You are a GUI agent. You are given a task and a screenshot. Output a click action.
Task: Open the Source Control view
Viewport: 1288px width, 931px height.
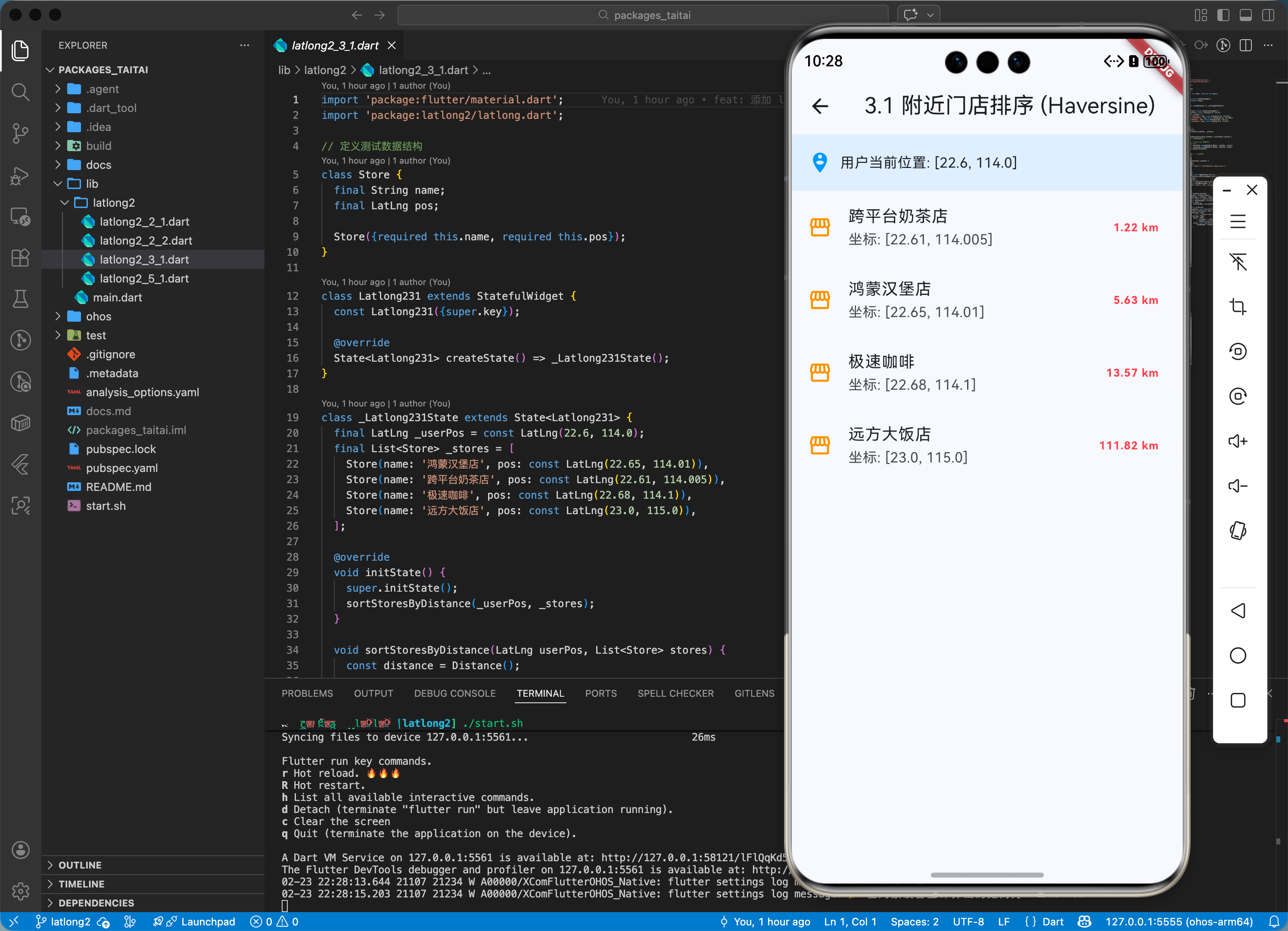[x=20, y=133]
